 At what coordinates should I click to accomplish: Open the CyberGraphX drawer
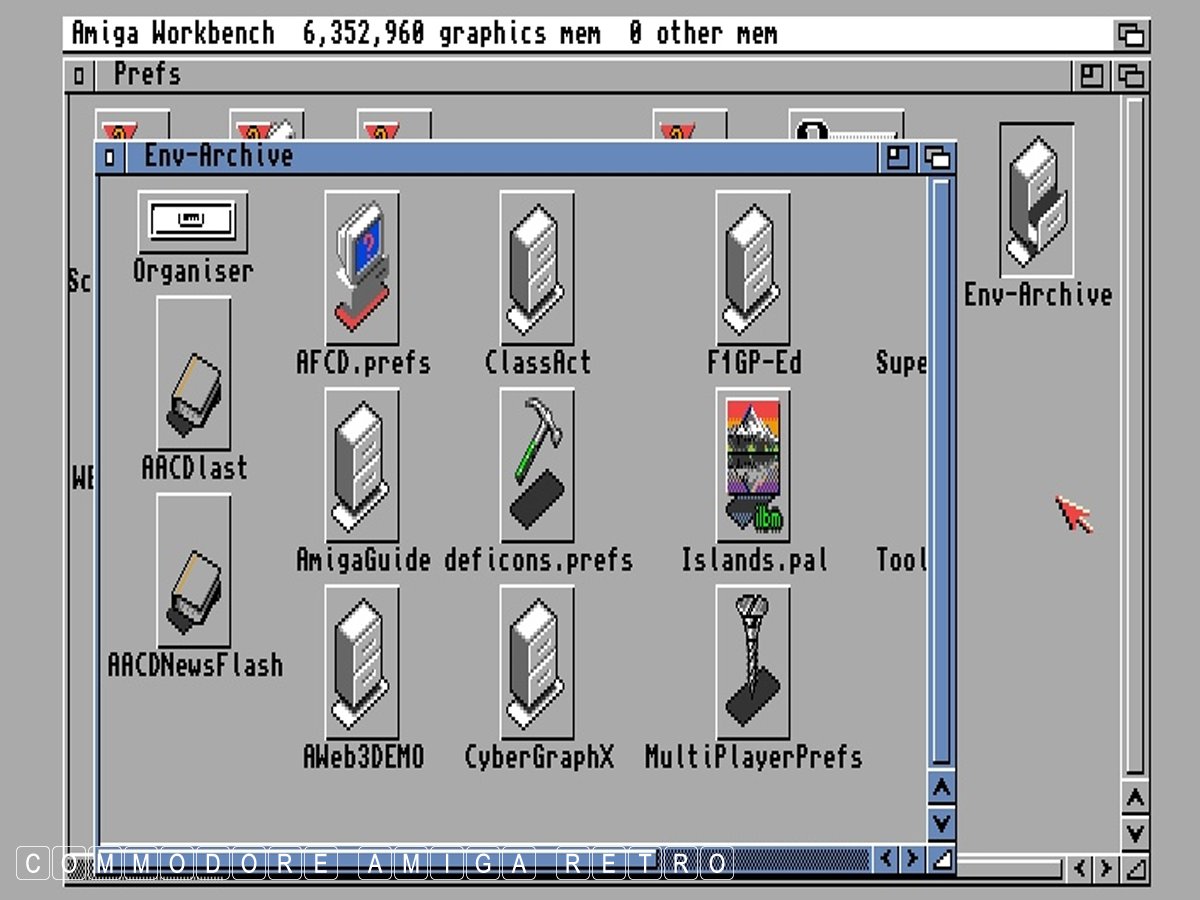tap(537, 661)
